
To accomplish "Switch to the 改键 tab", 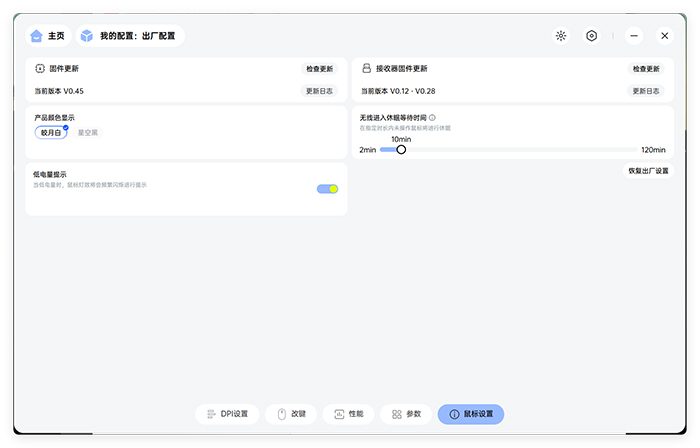I will point(291,414).
